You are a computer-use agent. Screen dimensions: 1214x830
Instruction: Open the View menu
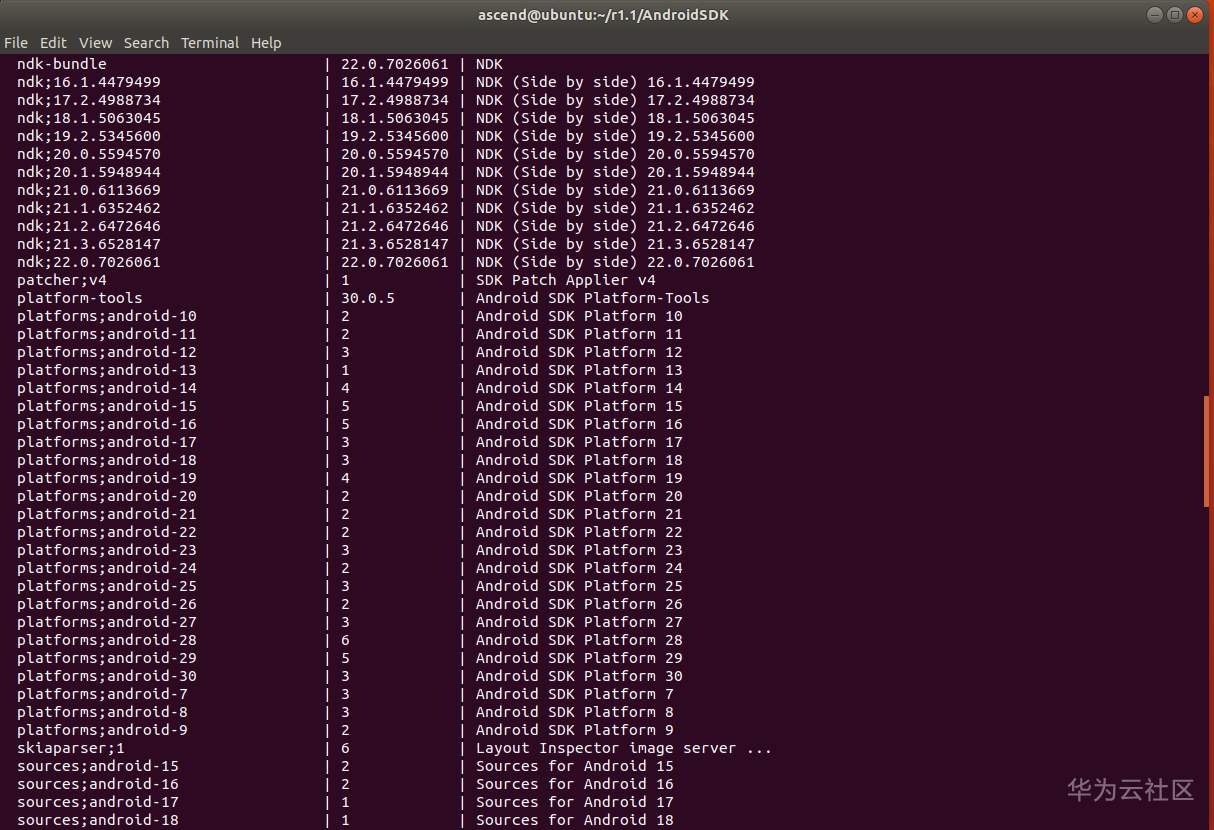96,43
